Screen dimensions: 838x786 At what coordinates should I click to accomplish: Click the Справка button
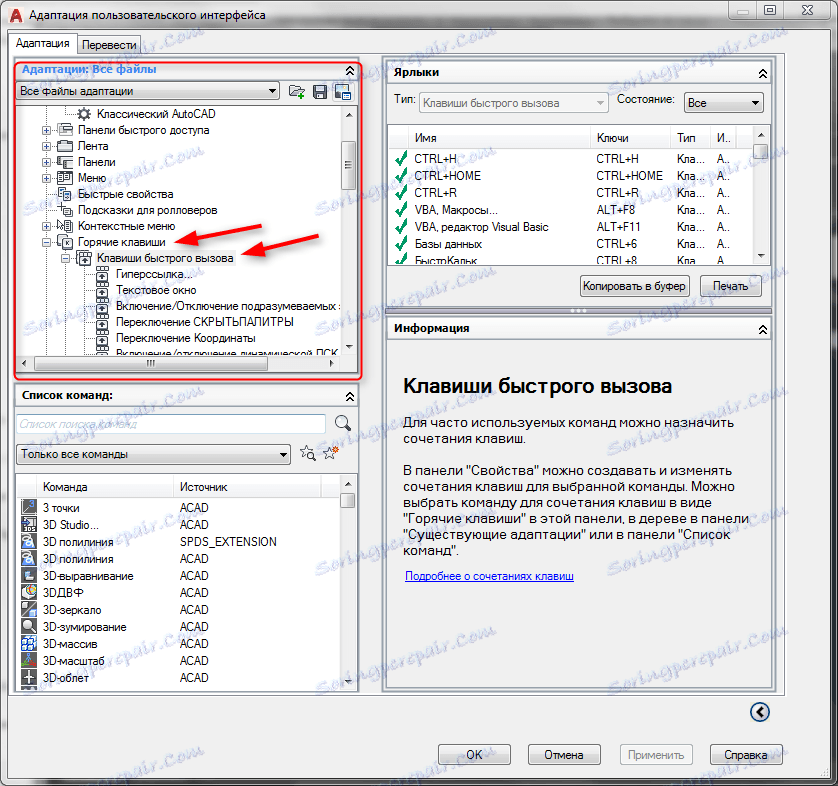pyautogui.click(x=746, y=754)
